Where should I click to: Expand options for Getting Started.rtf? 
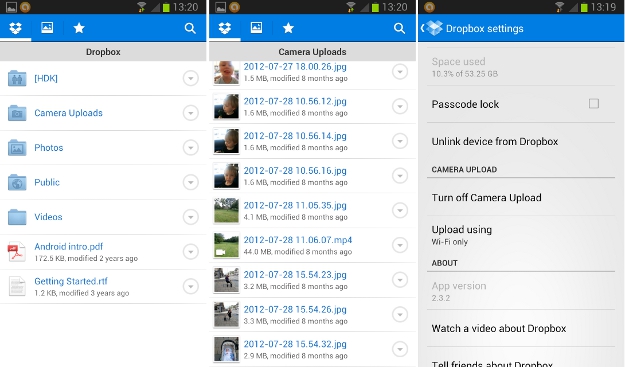(191, 286)
